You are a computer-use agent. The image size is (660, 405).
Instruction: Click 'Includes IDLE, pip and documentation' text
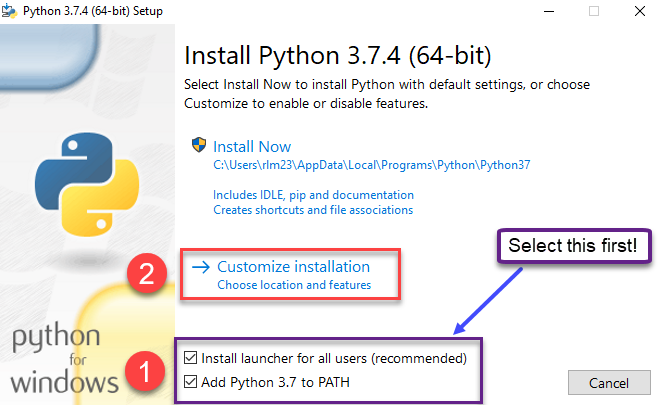point(313,195)
